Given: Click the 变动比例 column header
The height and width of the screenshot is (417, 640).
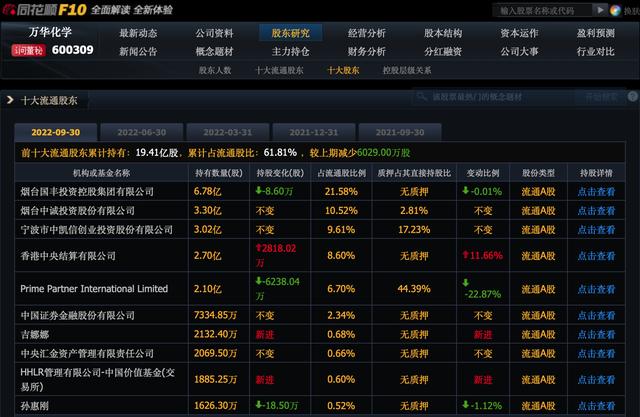Looking at the screenshot, I should coord(483,173).
